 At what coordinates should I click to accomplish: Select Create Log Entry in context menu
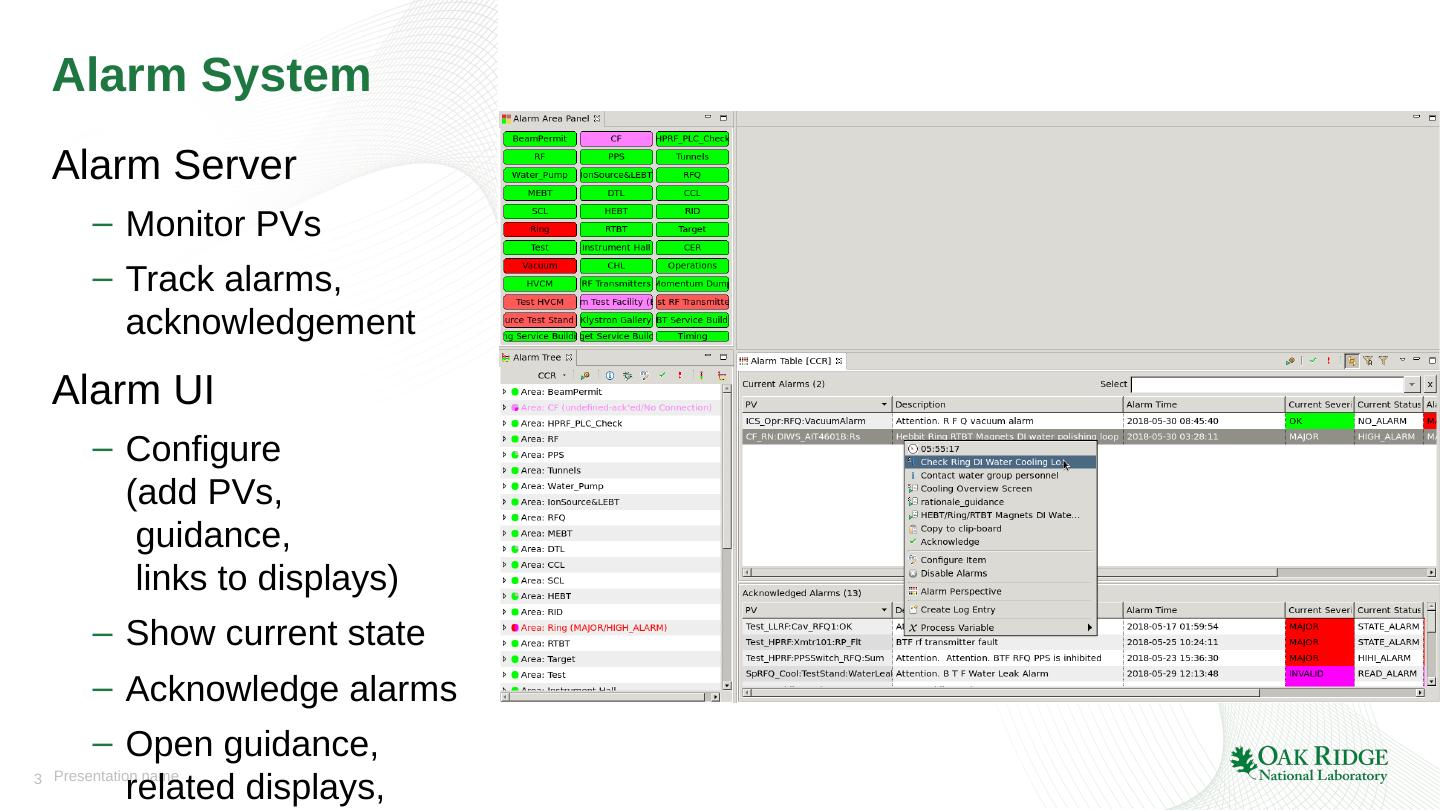[957, 610]
